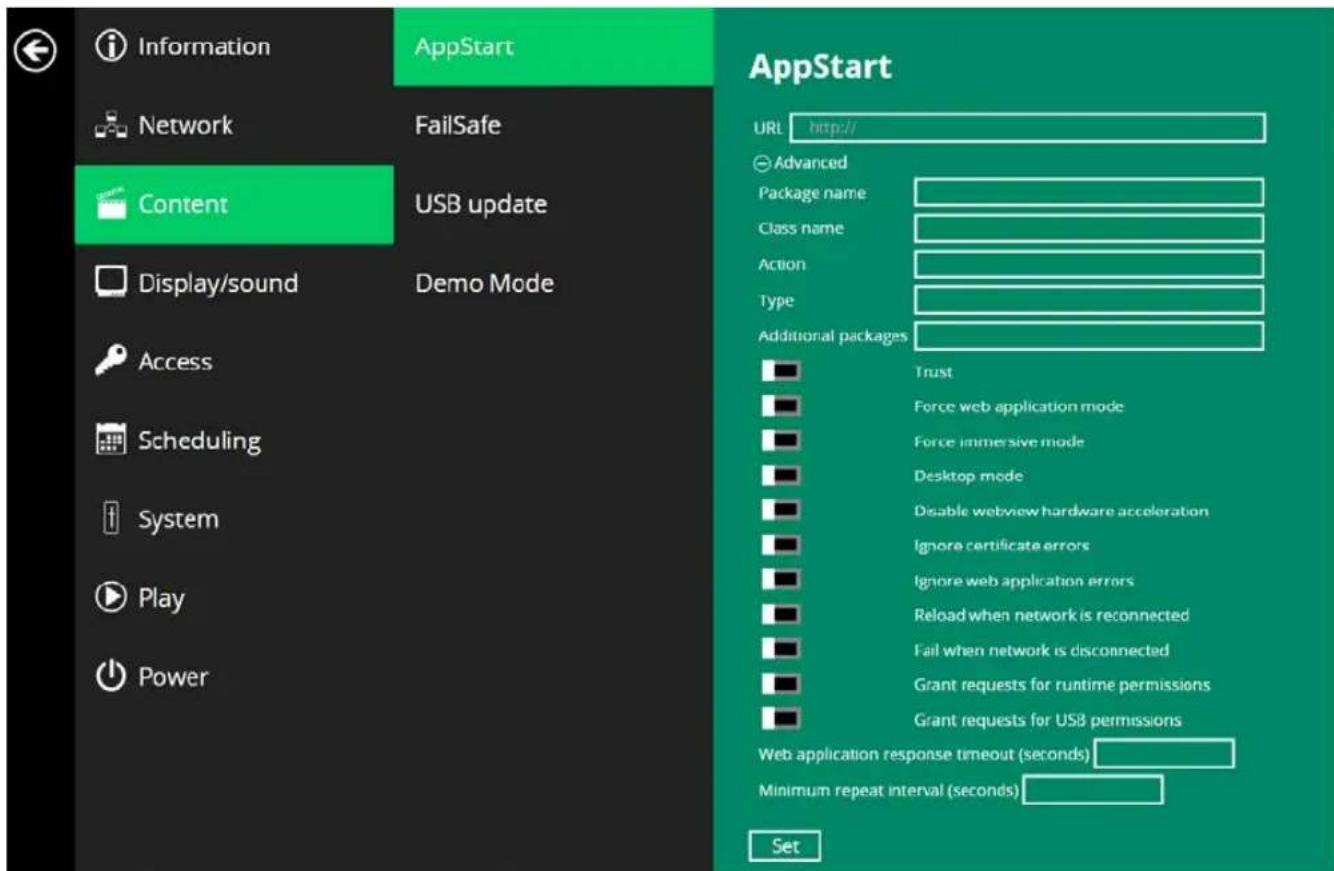Open the System settings icon
The width and height of the screenshot is (1334, 871).
click(x=110, y=519)
